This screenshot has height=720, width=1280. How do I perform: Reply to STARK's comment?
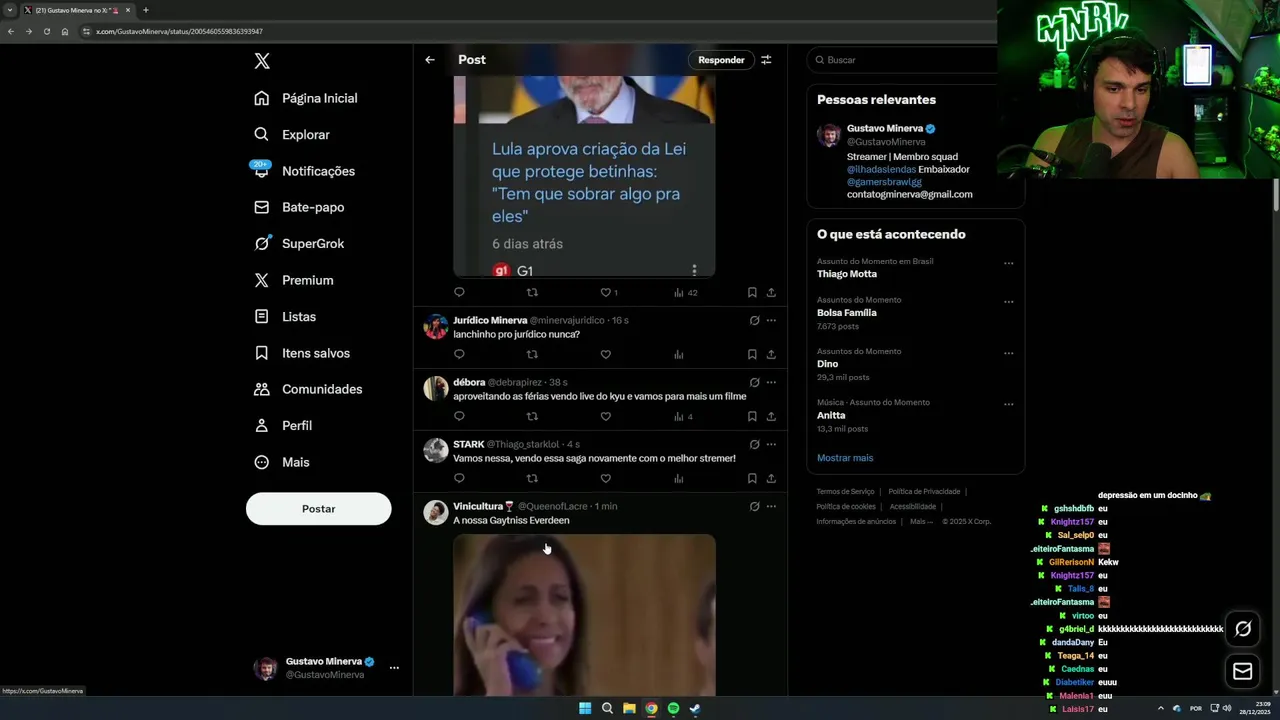tap(459, 478)
